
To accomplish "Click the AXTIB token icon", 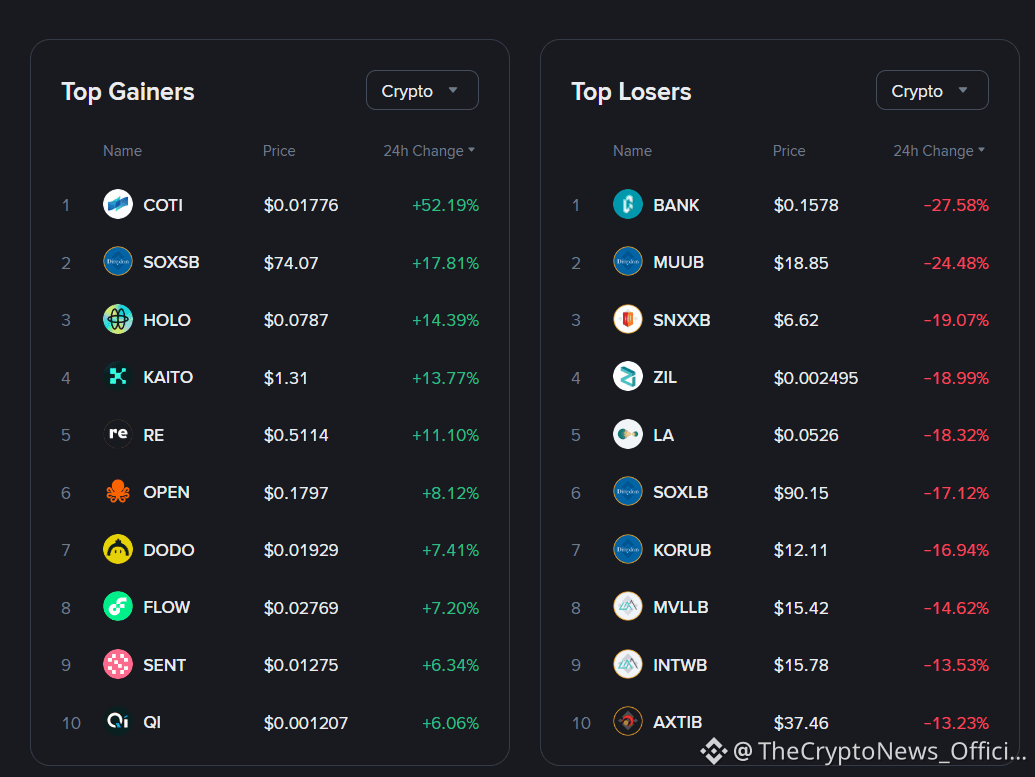I will [628, 722].
